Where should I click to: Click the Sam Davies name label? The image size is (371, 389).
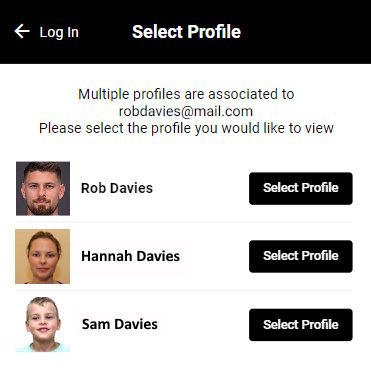120,324
